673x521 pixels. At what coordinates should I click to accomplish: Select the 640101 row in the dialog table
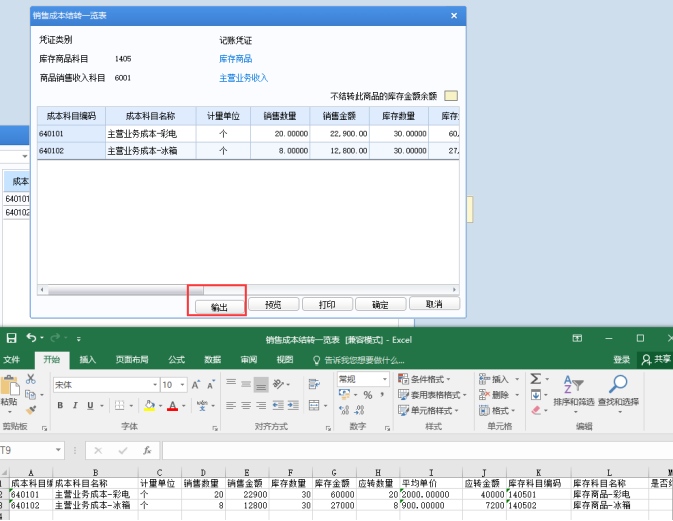coord(248,134)
